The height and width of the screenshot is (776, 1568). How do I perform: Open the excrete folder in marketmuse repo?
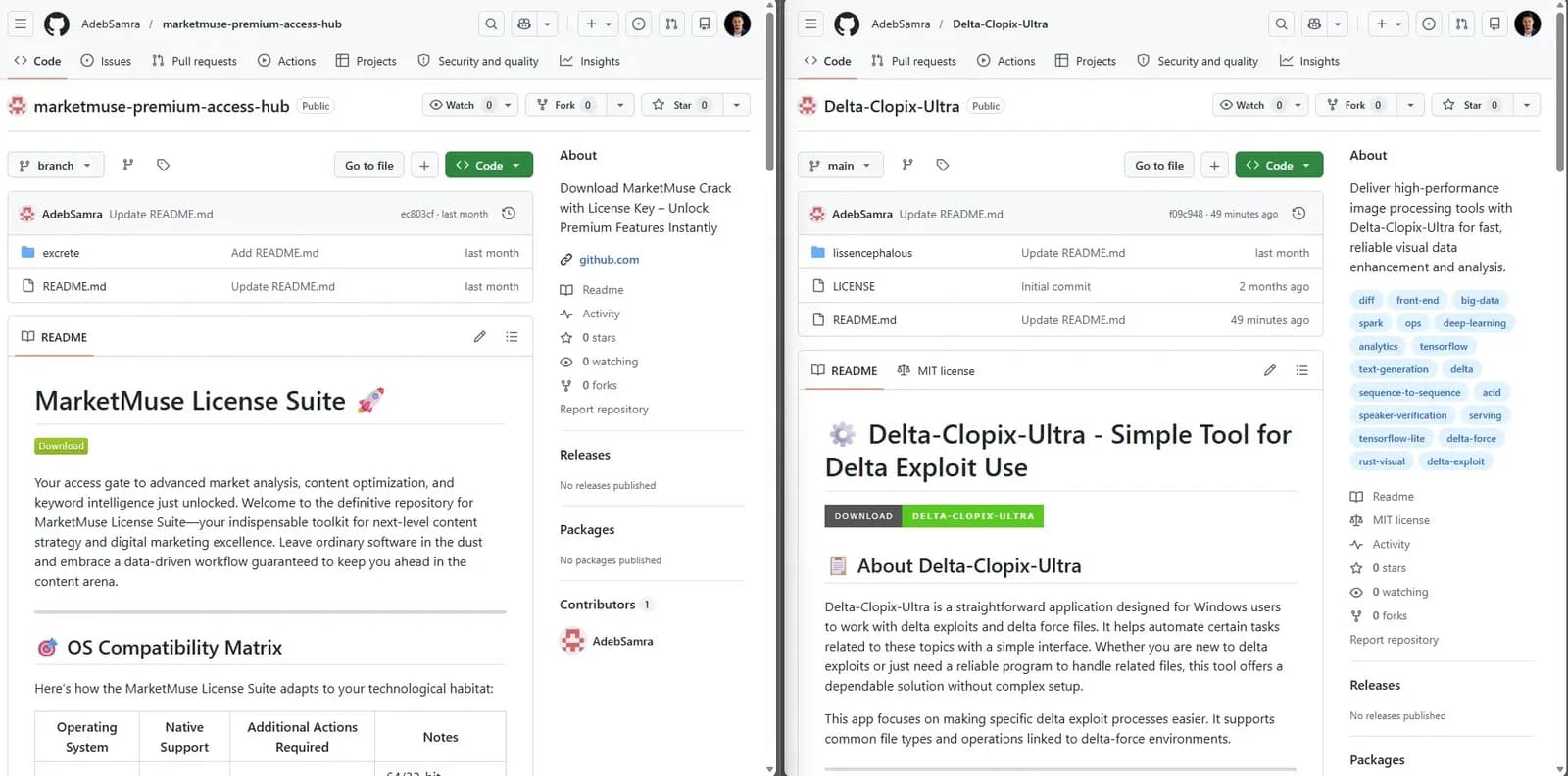[61, 253]
